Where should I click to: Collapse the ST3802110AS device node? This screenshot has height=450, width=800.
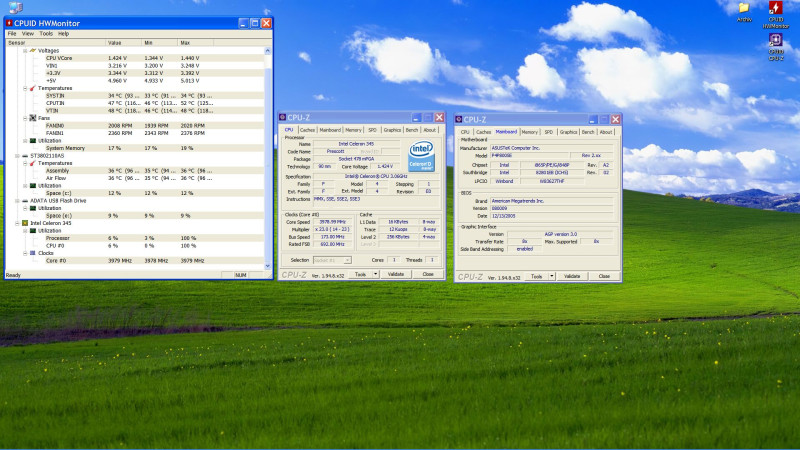click(17, 156)
